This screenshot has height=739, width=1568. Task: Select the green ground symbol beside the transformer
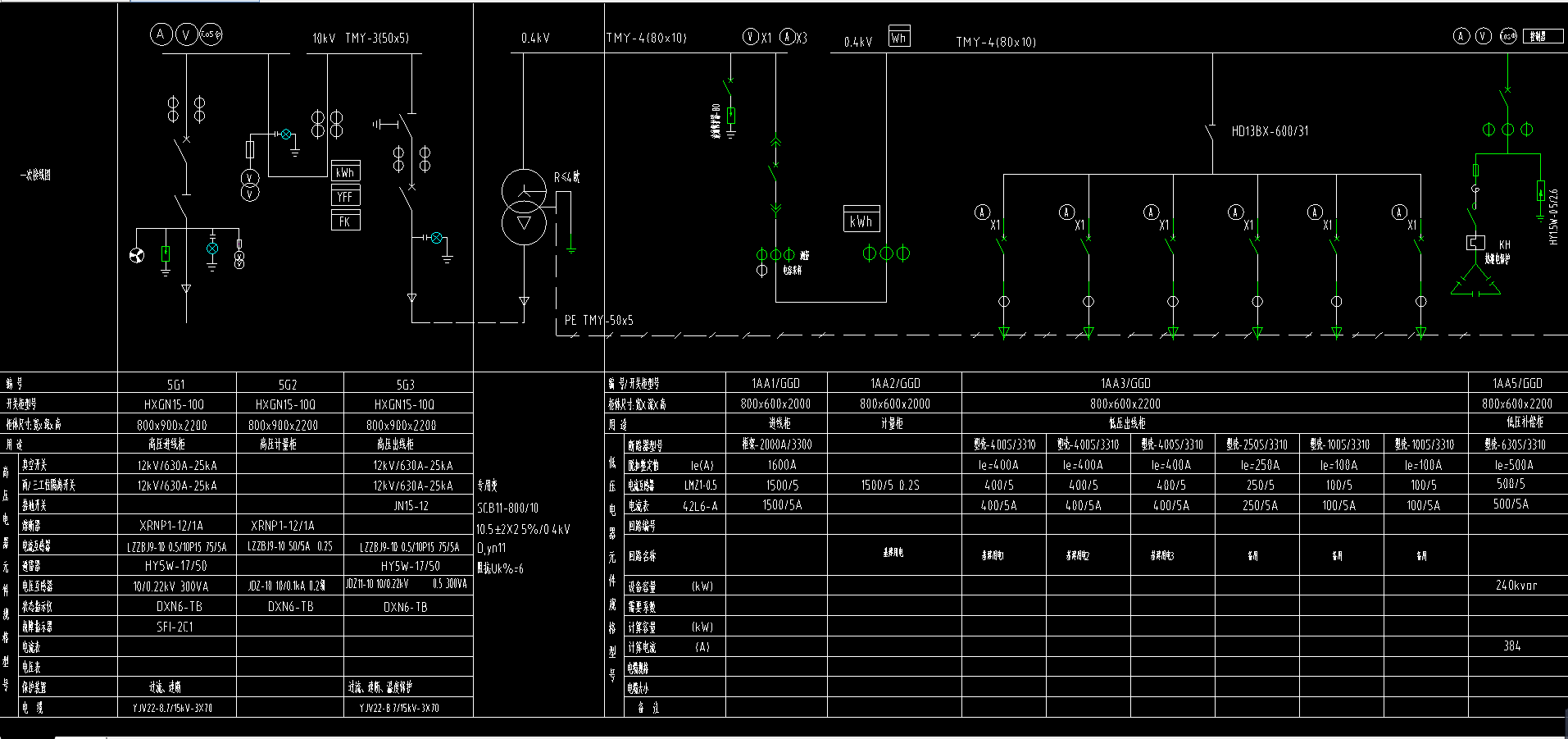570,248
